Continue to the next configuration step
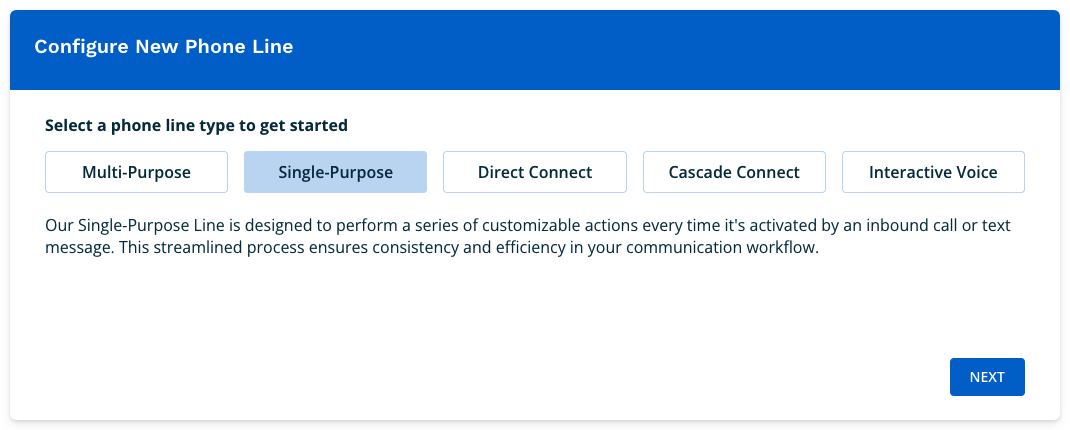 (x=986, y=377)
